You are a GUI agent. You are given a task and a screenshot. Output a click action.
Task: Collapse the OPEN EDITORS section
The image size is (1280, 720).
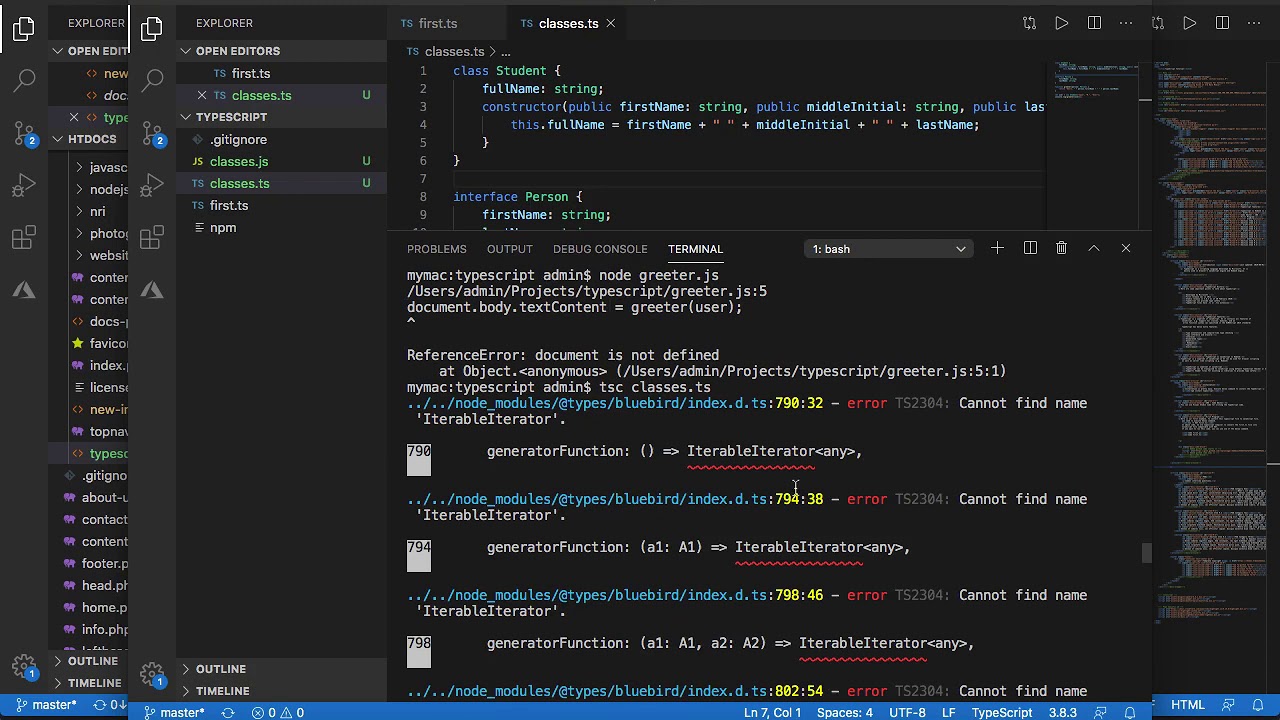[x=237, y=51]
